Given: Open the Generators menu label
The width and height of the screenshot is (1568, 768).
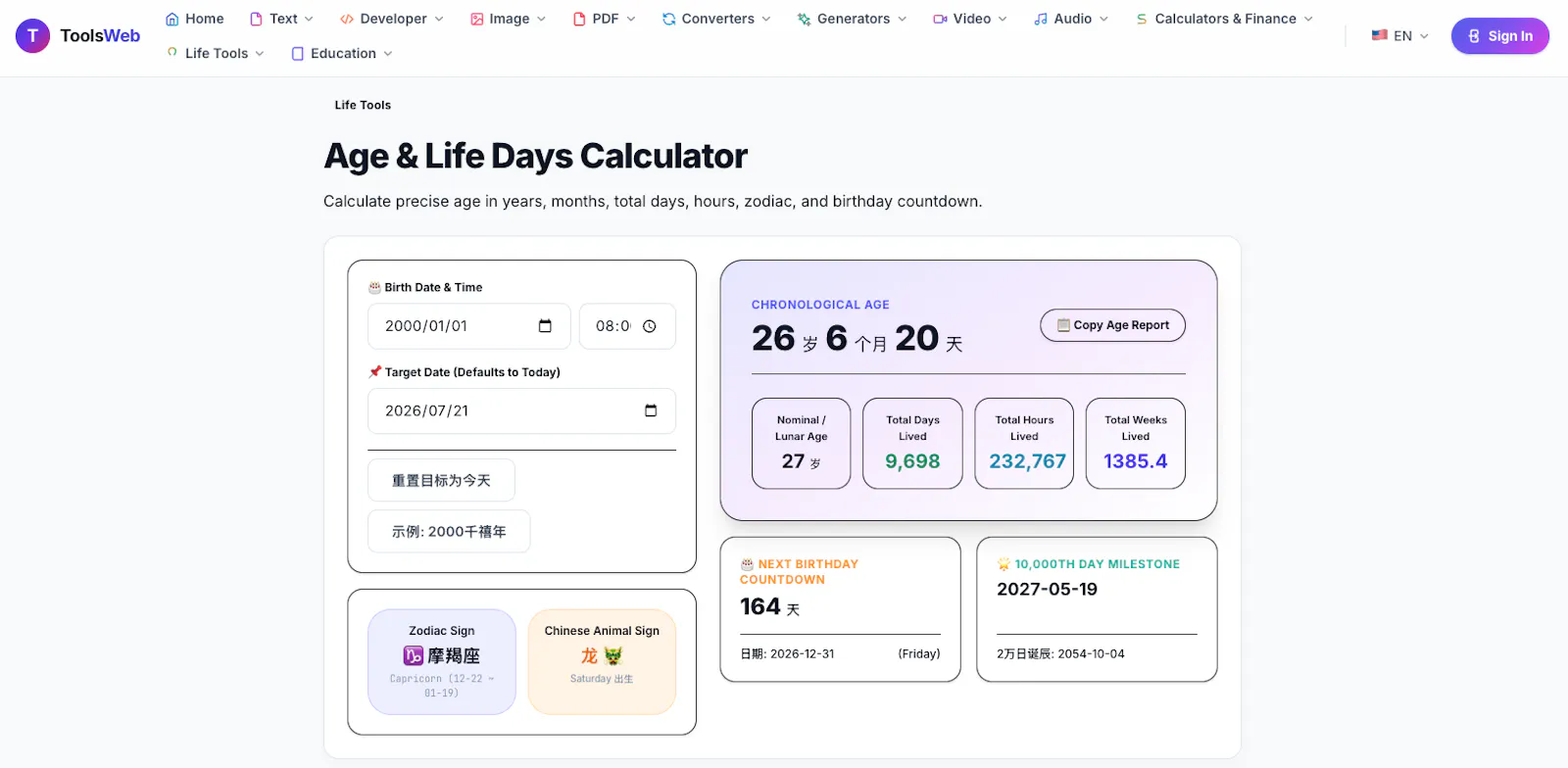Looking at the screenshot, I should (x=854, y=19).
